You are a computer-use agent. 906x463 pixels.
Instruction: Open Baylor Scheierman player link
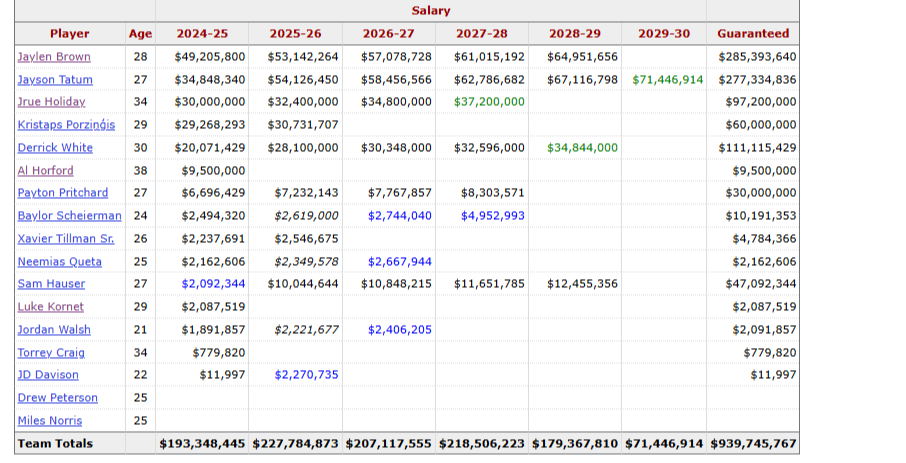coord(69,216)
